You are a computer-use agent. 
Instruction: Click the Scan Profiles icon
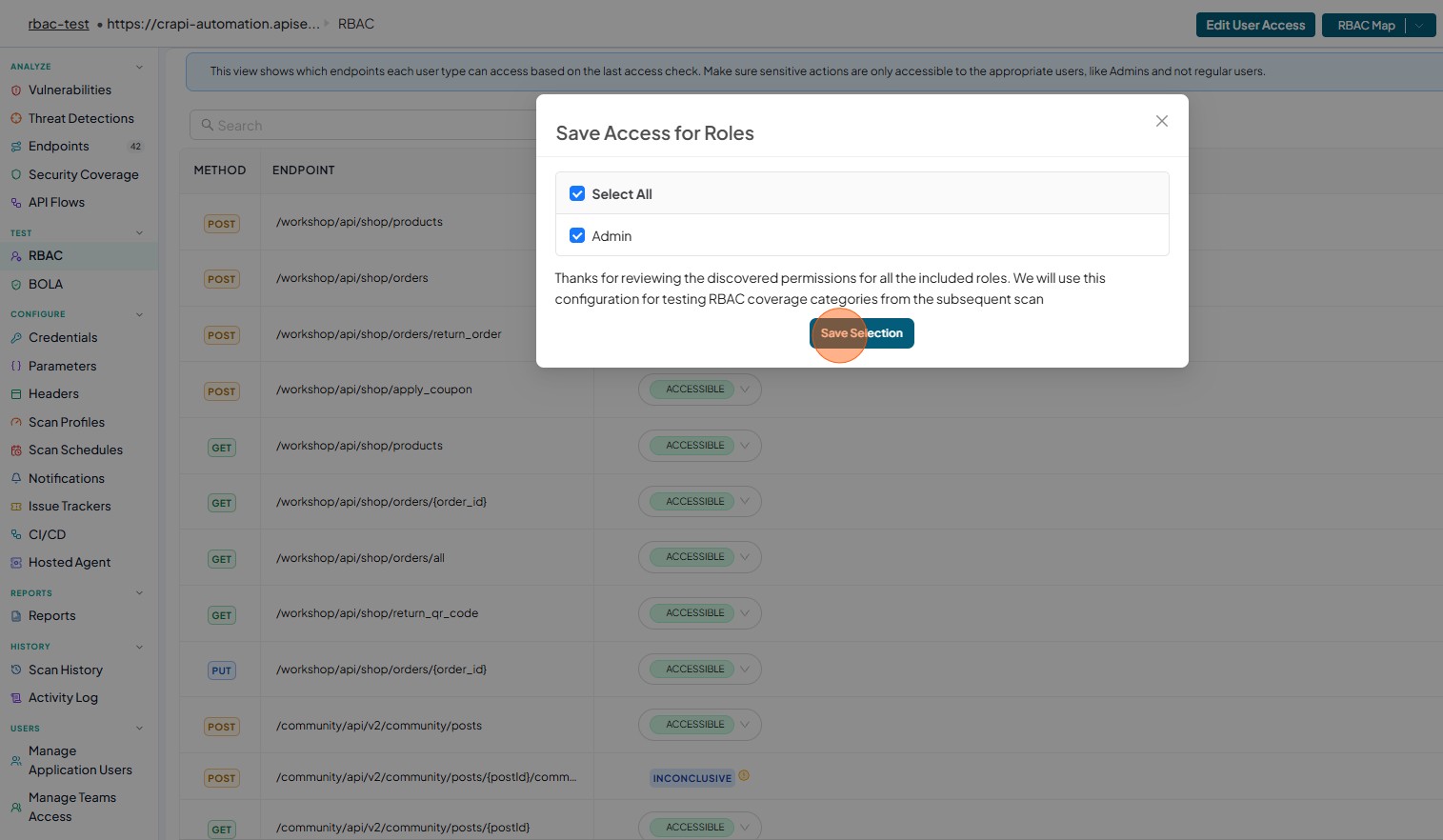[x=16, y=423]
